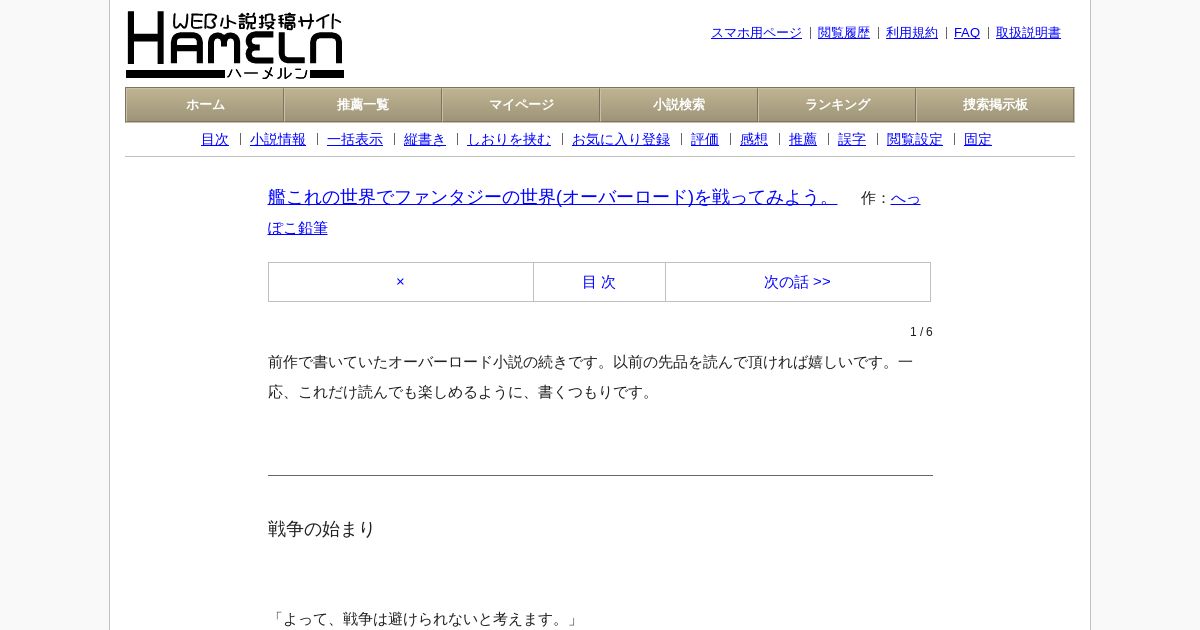Image resolution: width=1200 pixels, height=630 pixels.
Task: Select 一括表示 view
Action: 355,140
